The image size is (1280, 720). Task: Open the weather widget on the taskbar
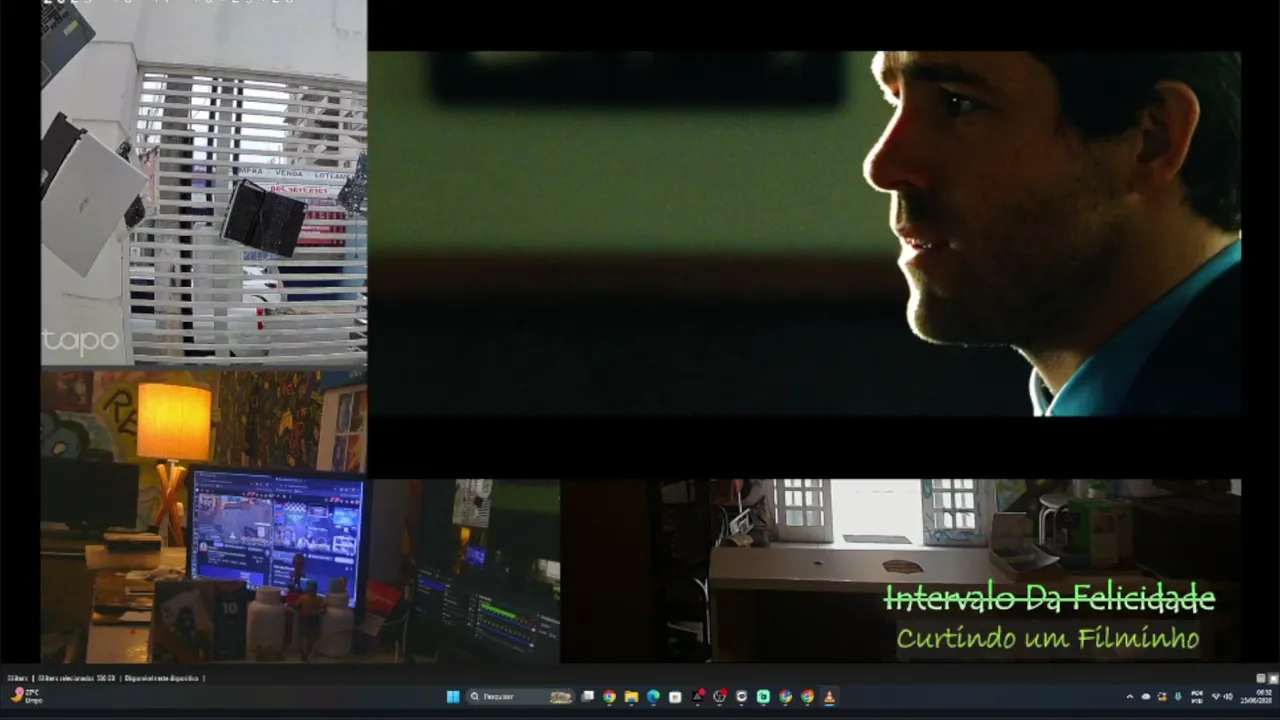pos(26,697)
